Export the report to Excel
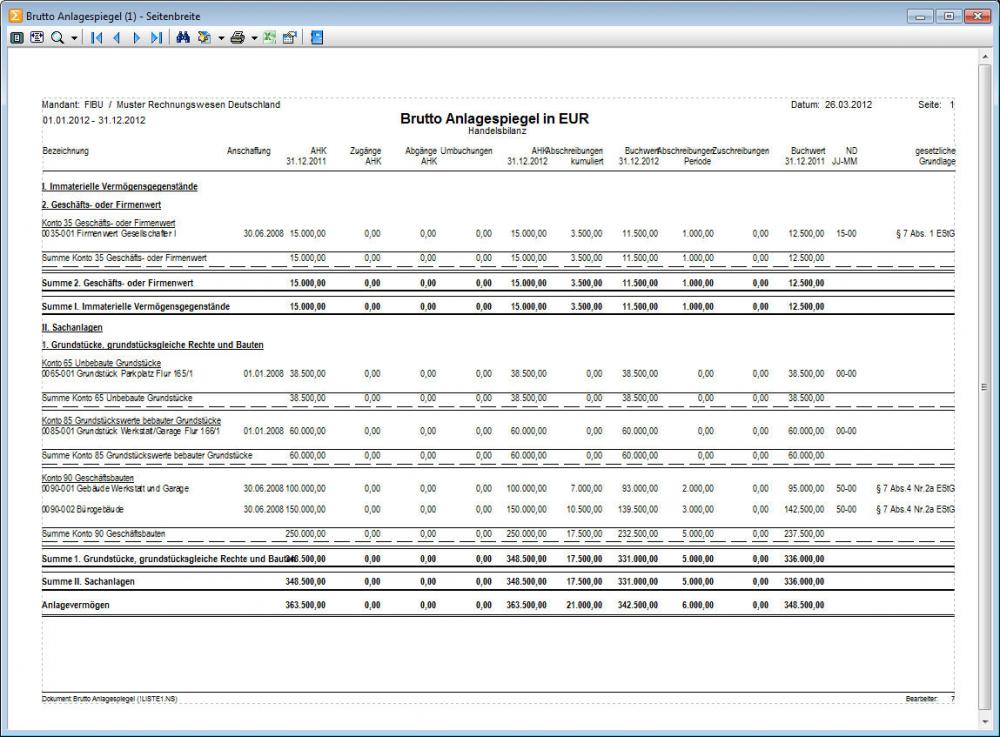Screen dimensions: 1000x737 click(270, 38)
